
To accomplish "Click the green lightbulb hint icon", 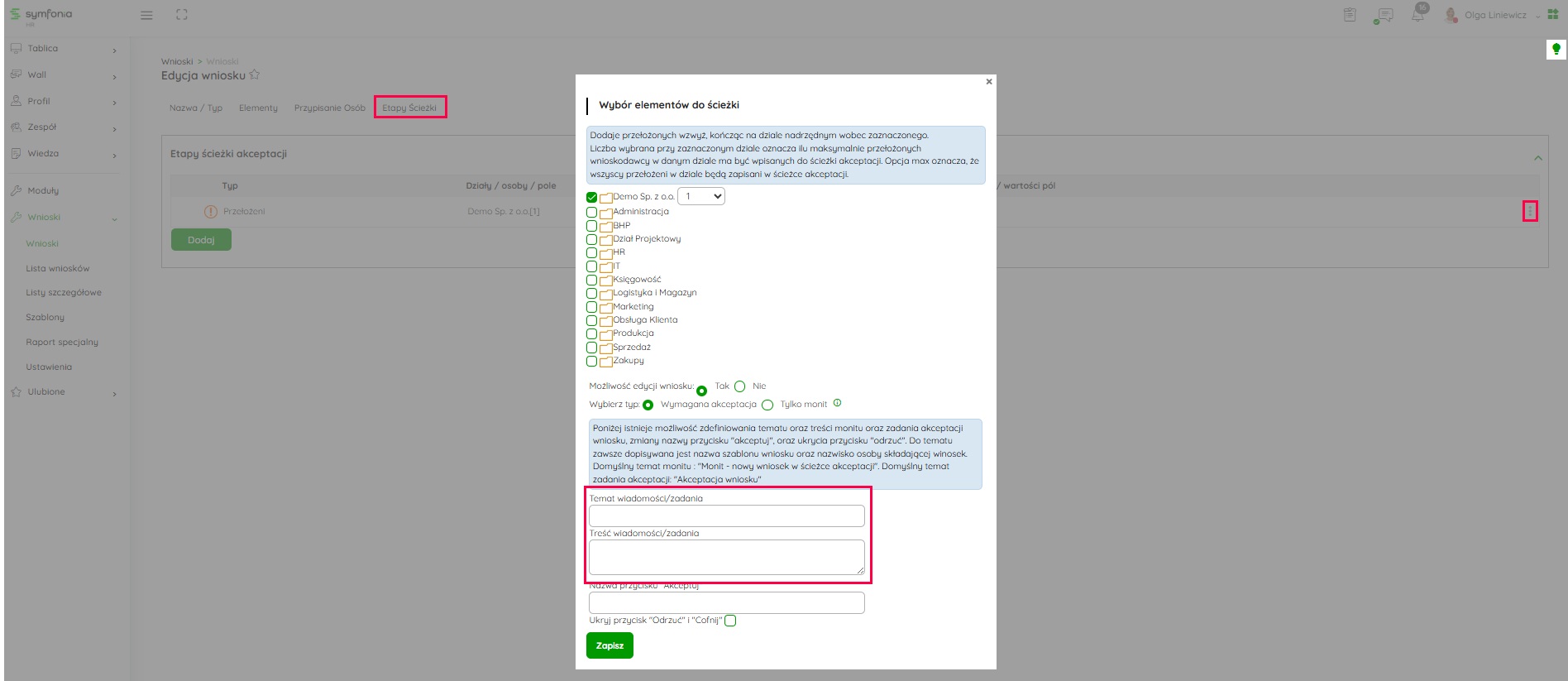I will [x=1556, y=50].
